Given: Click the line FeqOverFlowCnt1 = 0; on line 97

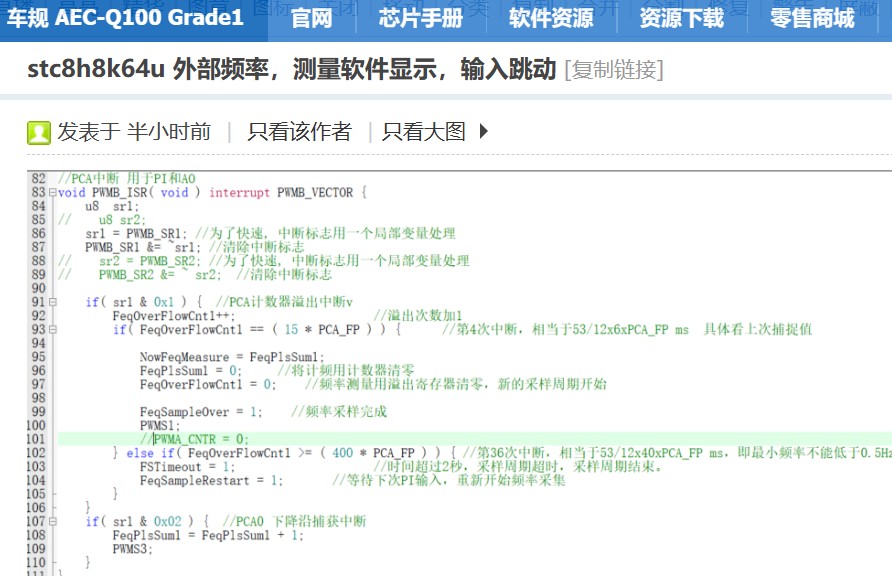Looking at the screenshot, I should pyautogui.click(x=208, y=384).
